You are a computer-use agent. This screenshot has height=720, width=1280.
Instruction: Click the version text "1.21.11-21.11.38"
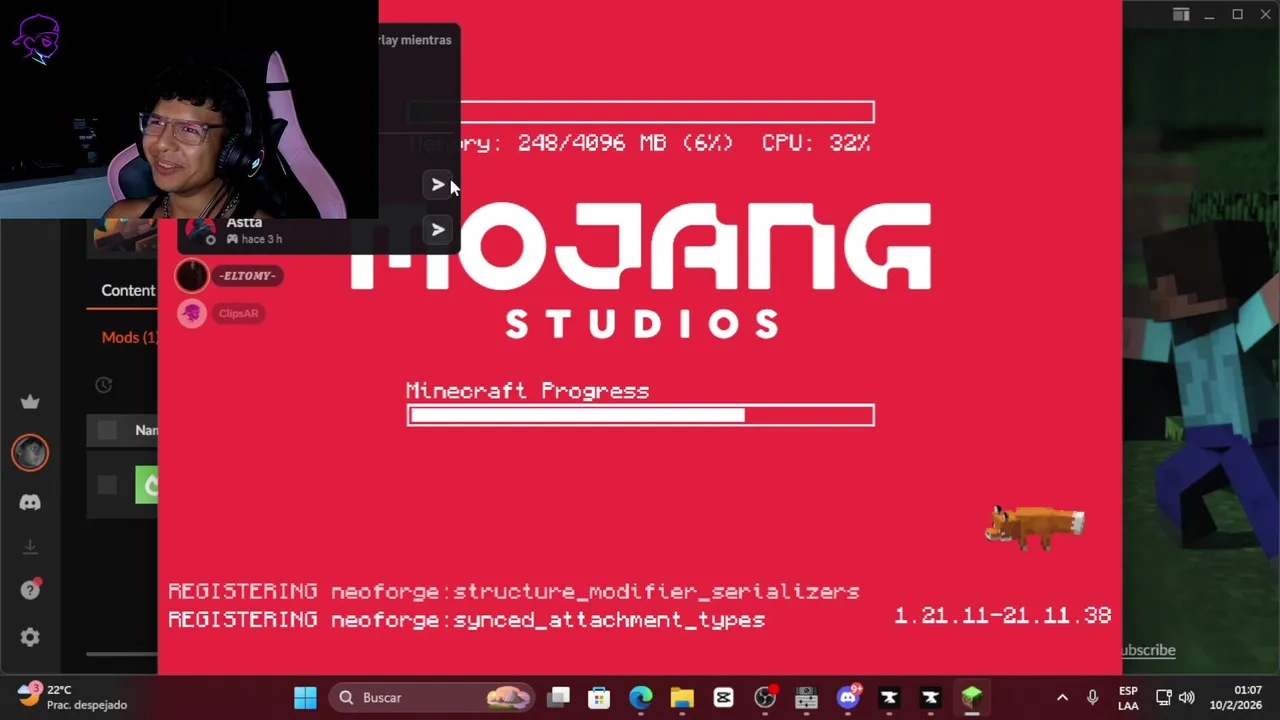coord(1002,616)
